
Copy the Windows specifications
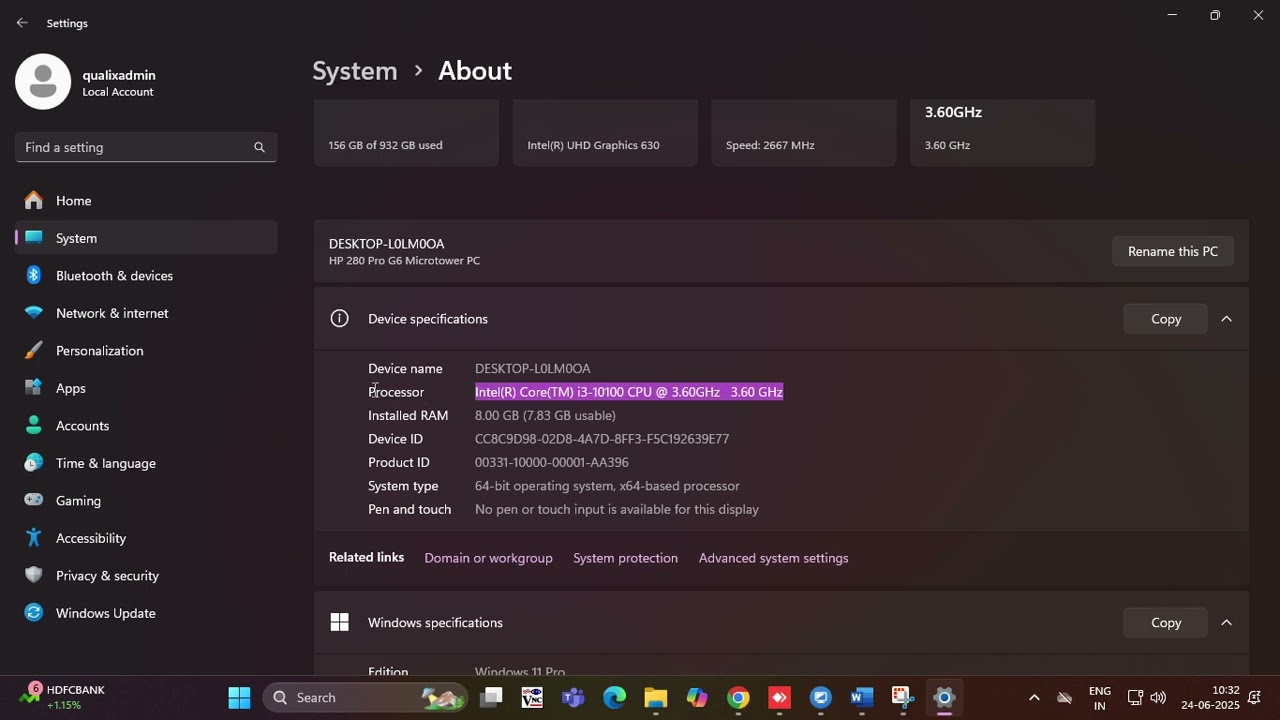click(x=1166, y=623)
